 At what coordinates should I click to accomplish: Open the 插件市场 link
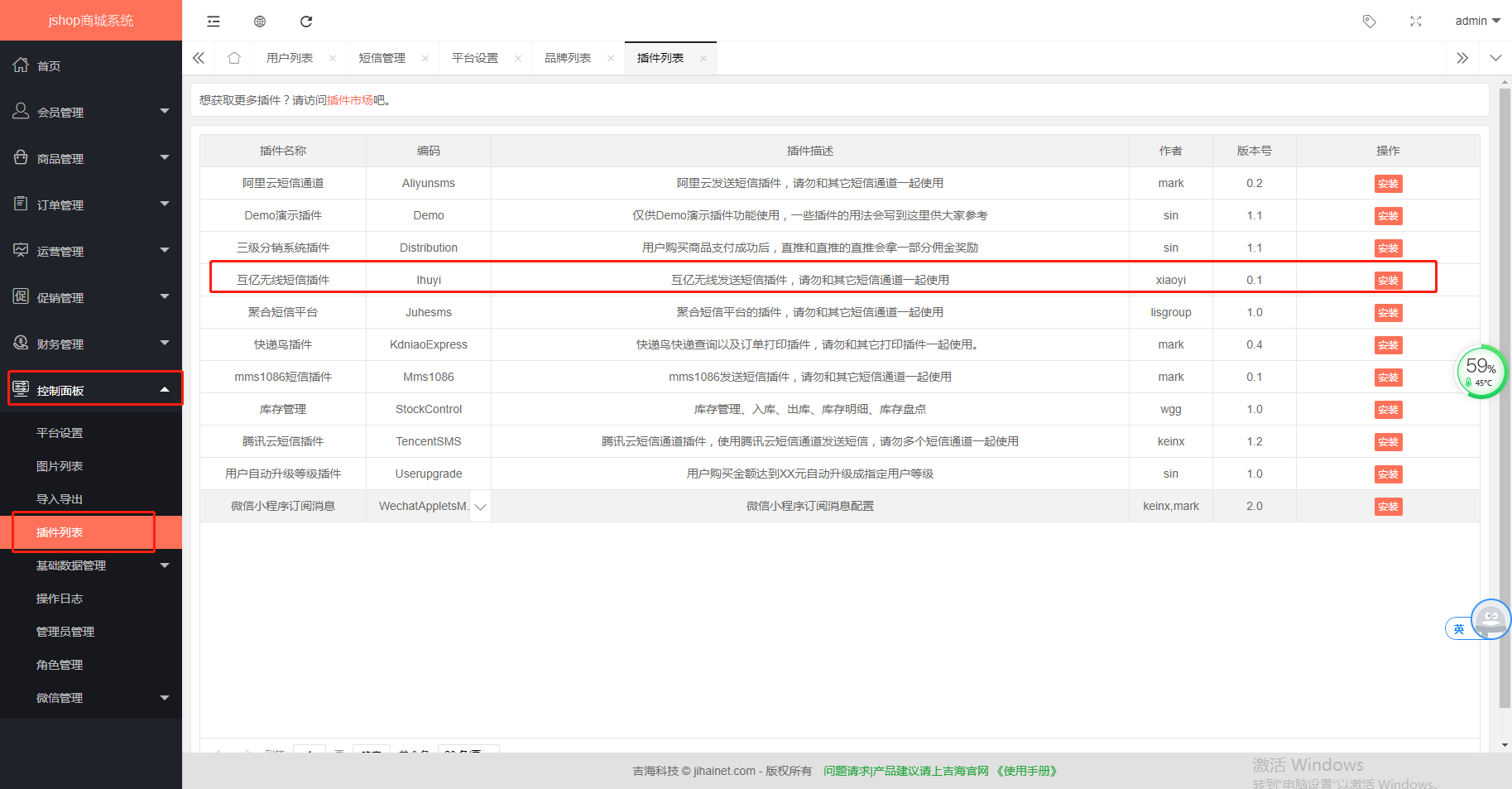pos(350,100)
